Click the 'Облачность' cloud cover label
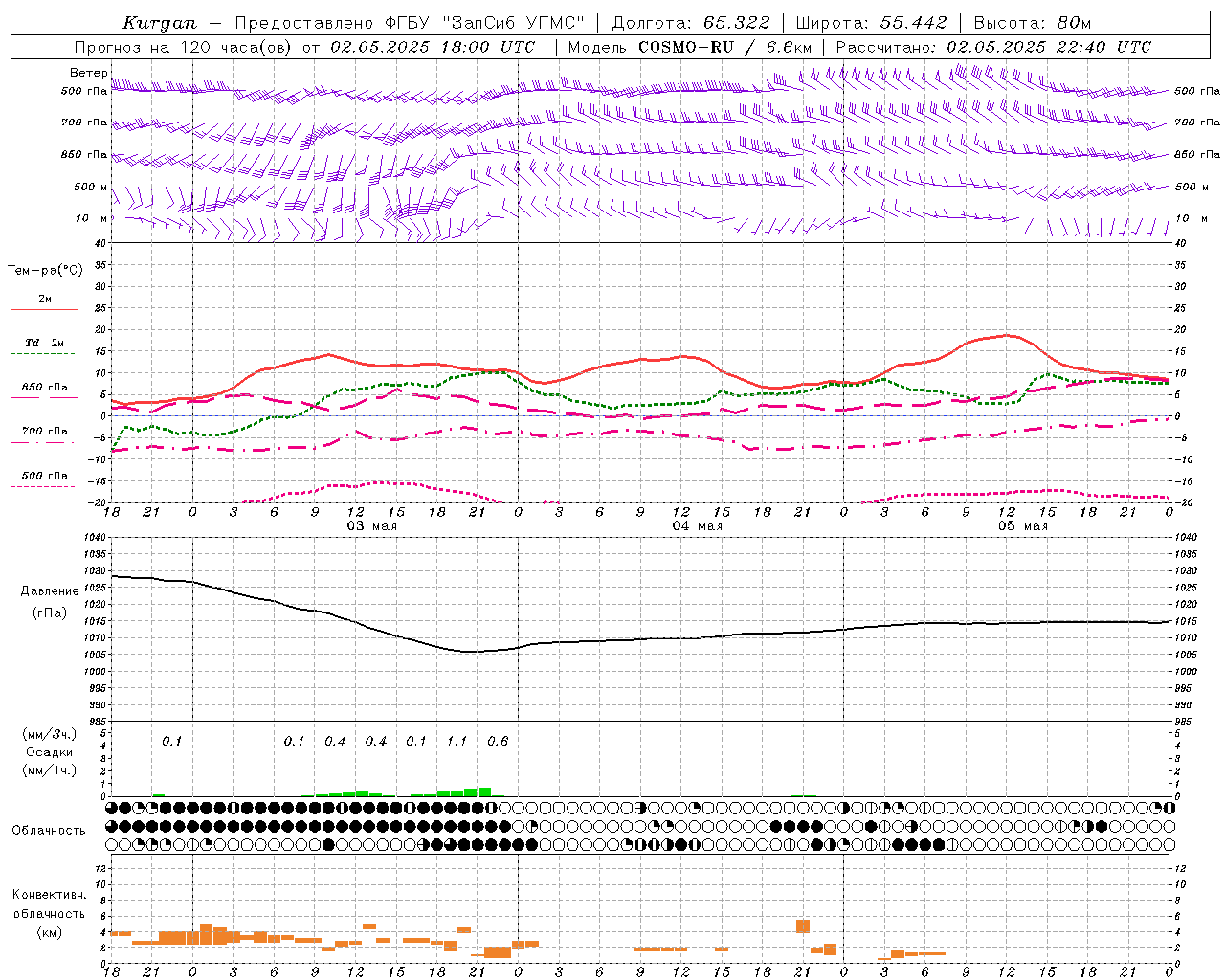The image size is (1225, 980). (x=49, y=830)
